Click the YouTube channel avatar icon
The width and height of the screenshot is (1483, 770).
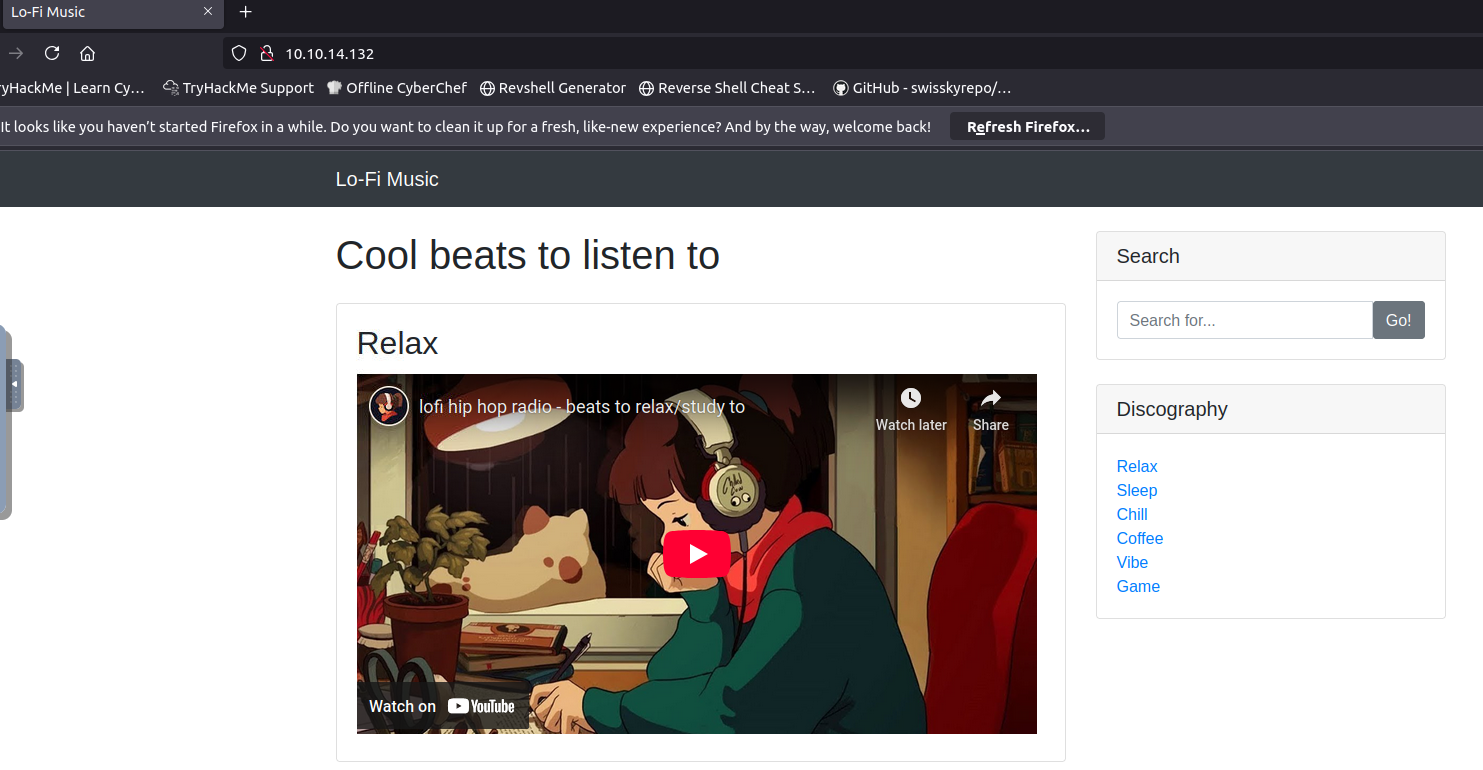coord(389,406)
